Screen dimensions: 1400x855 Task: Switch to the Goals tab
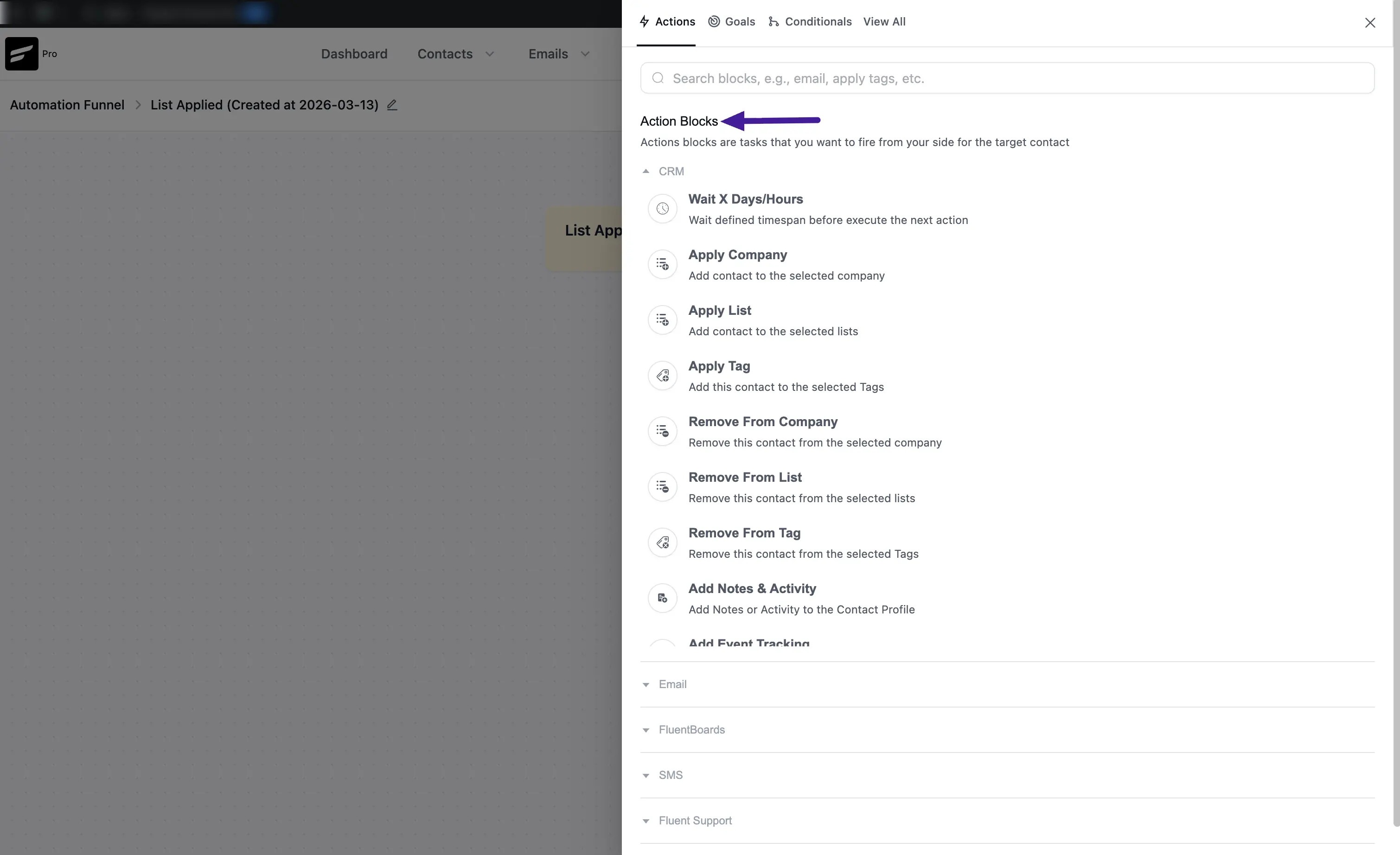coord(732,22)
